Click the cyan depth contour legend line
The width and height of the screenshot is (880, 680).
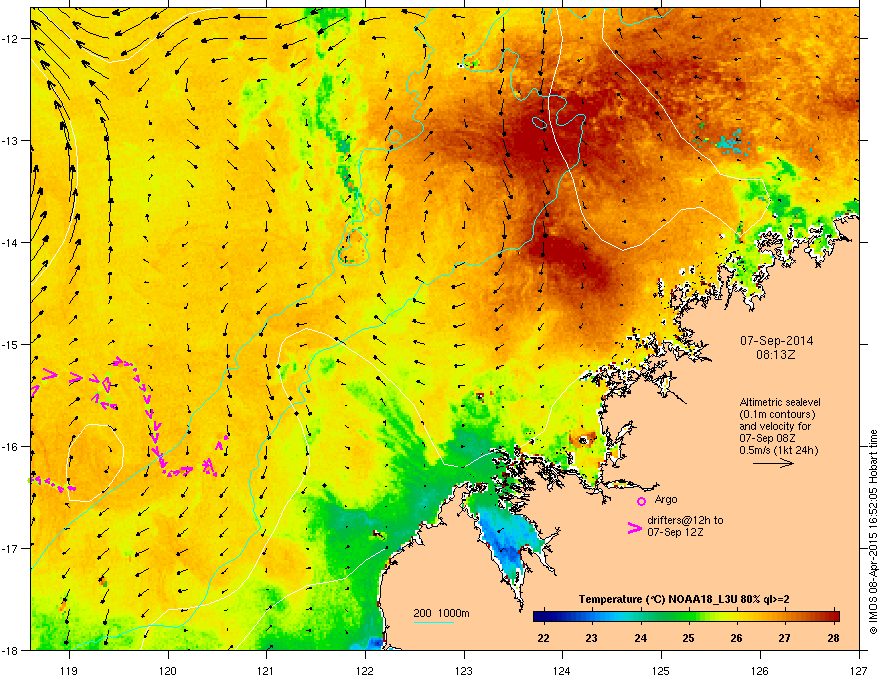(433, 622)
